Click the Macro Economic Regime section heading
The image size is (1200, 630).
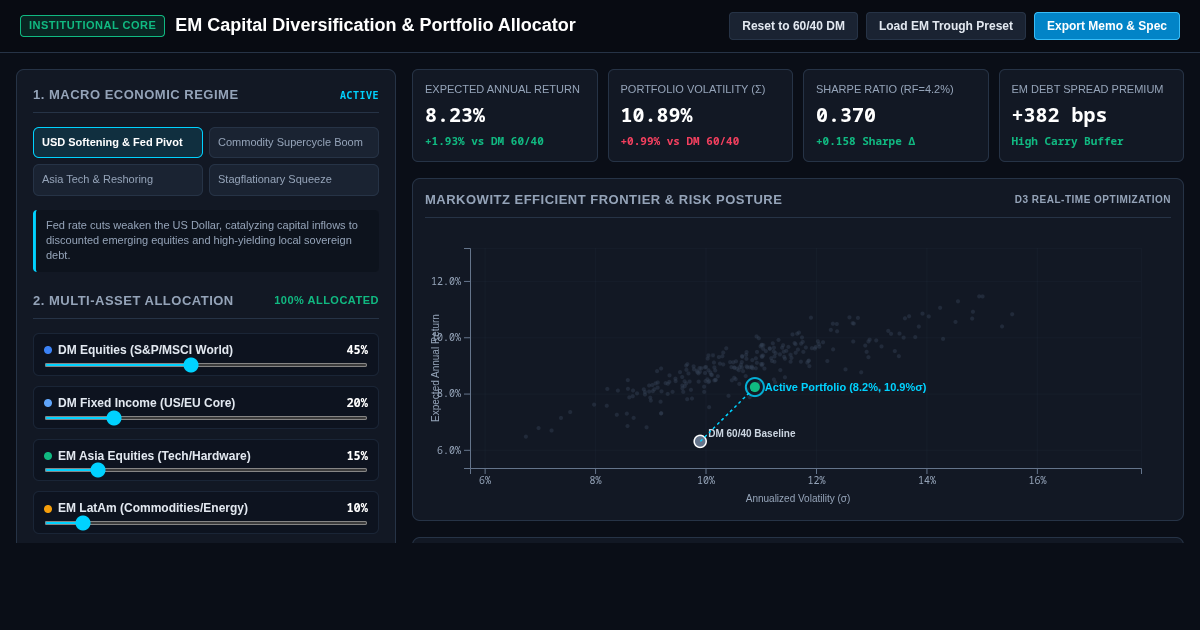click(x=136, y=95)
